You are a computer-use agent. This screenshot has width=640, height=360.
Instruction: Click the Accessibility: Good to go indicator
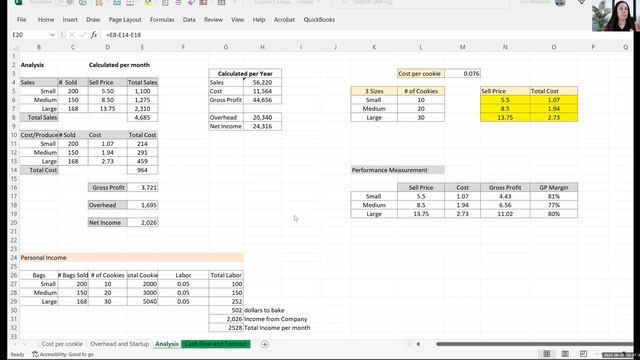(63, 354)
